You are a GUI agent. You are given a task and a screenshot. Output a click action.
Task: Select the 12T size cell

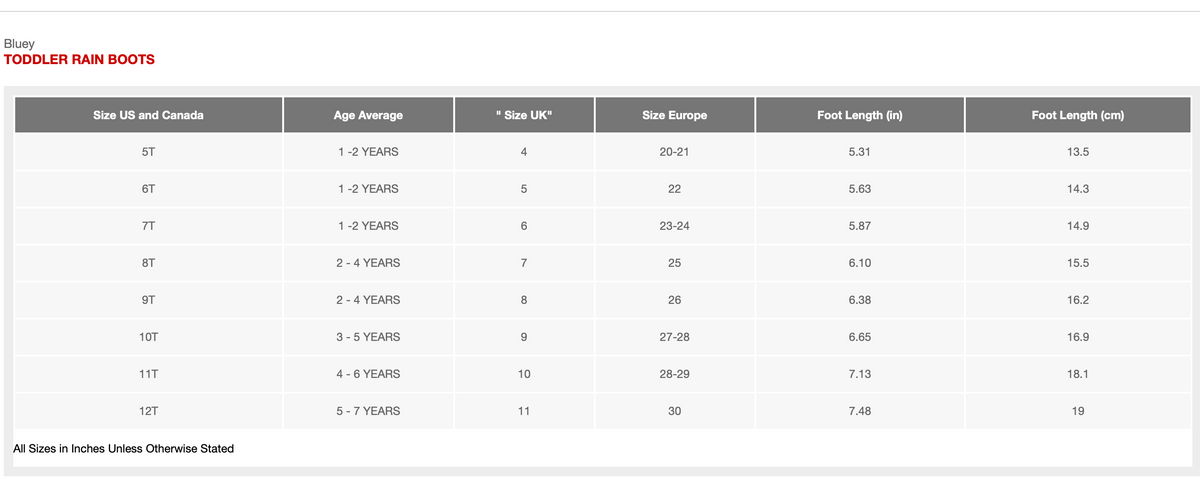pos(148,411)
